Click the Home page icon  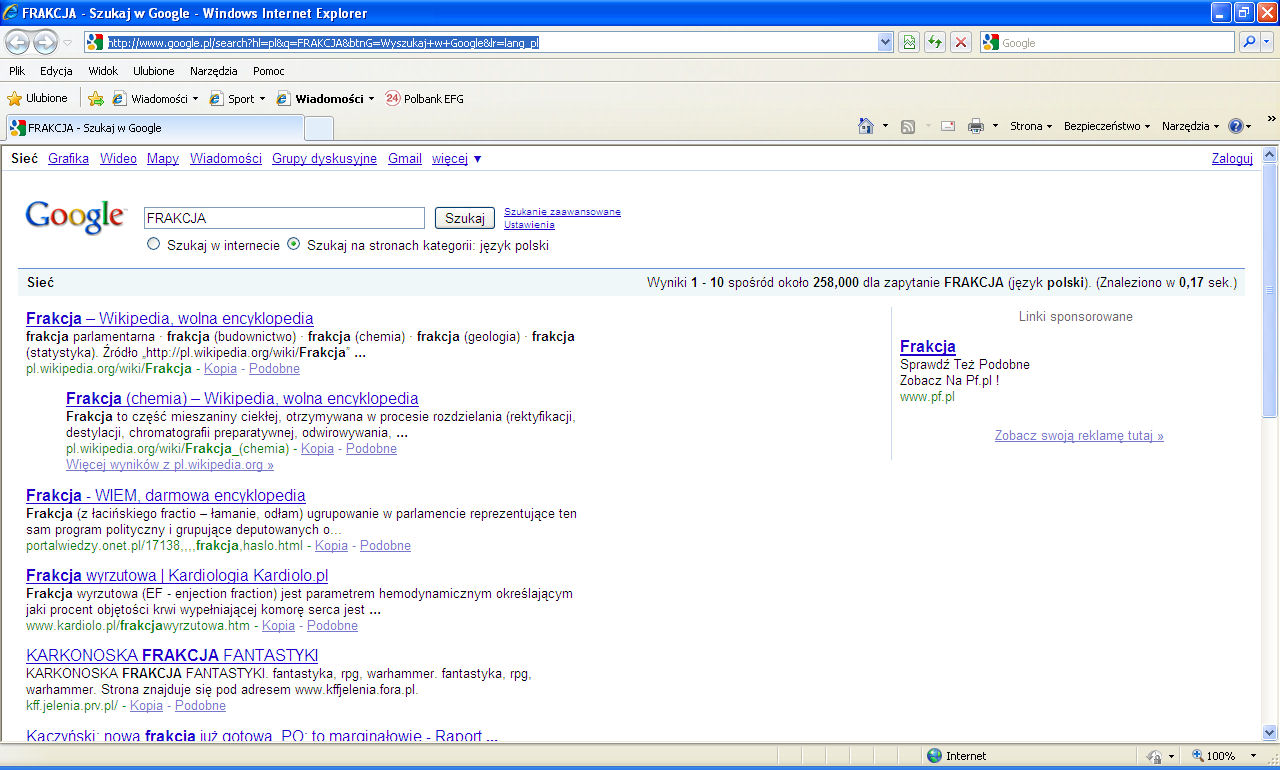click(x=866, y=126)
